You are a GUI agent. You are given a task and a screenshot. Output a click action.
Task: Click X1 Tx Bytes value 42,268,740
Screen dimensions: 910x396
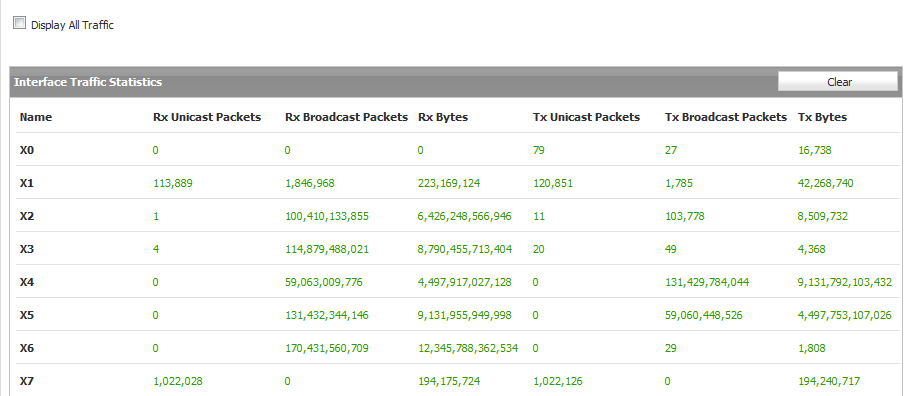(x=826, y=183)
